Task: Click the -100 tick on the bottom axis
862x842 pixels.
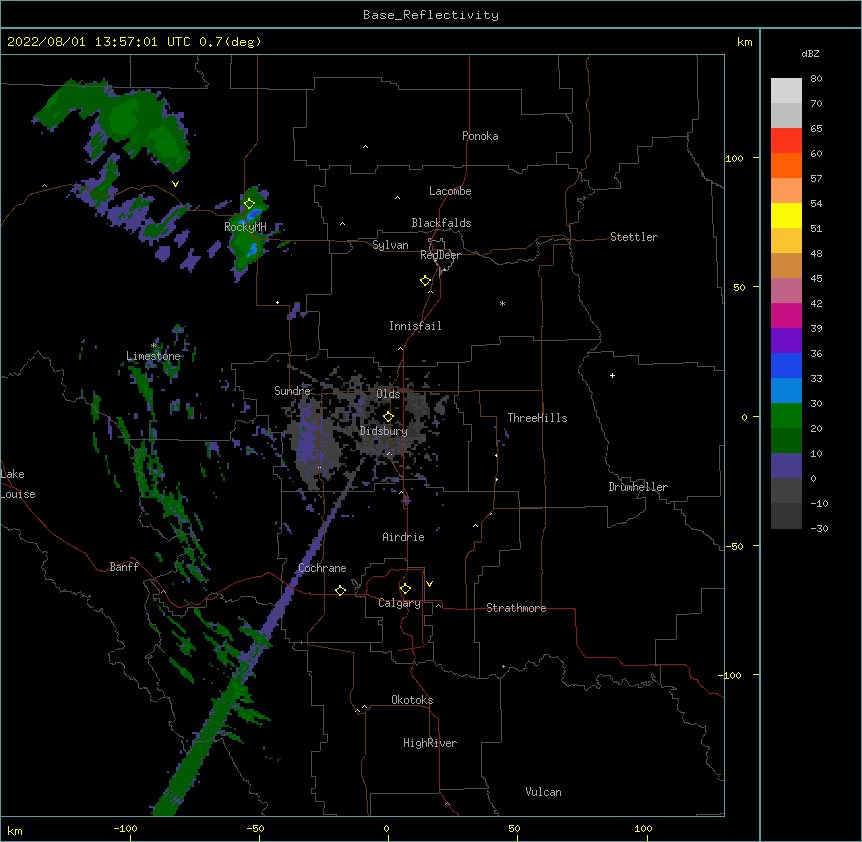Action: click(125, 829)
